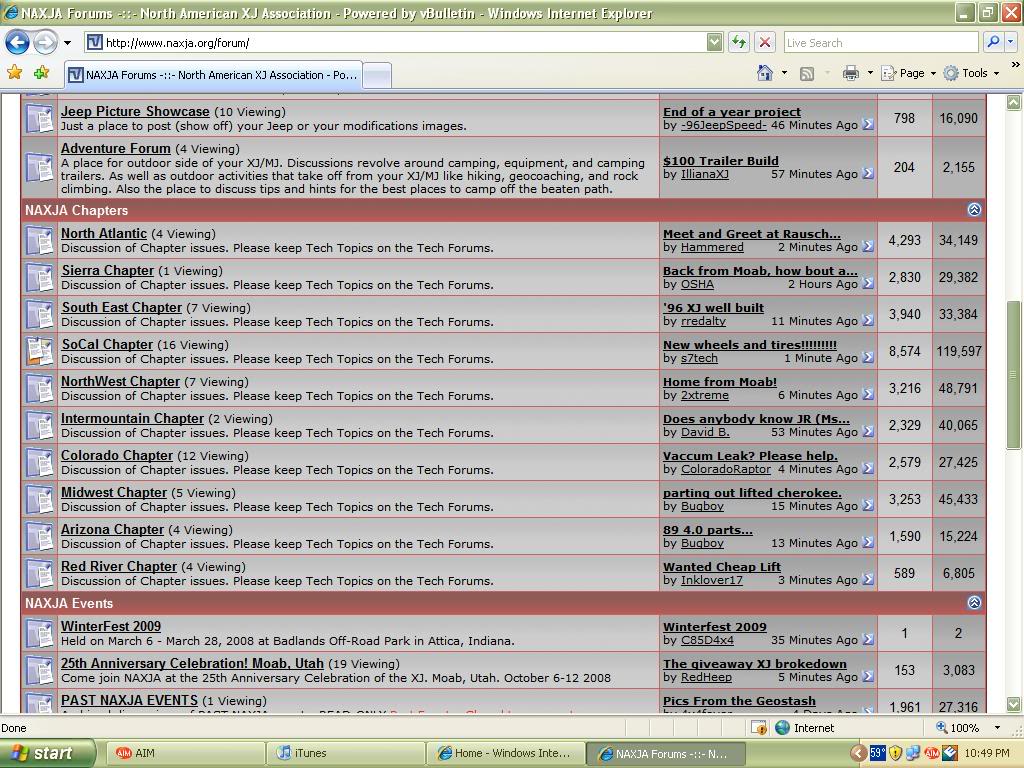Open the address bar history dropdown

(x=714, y=43)
